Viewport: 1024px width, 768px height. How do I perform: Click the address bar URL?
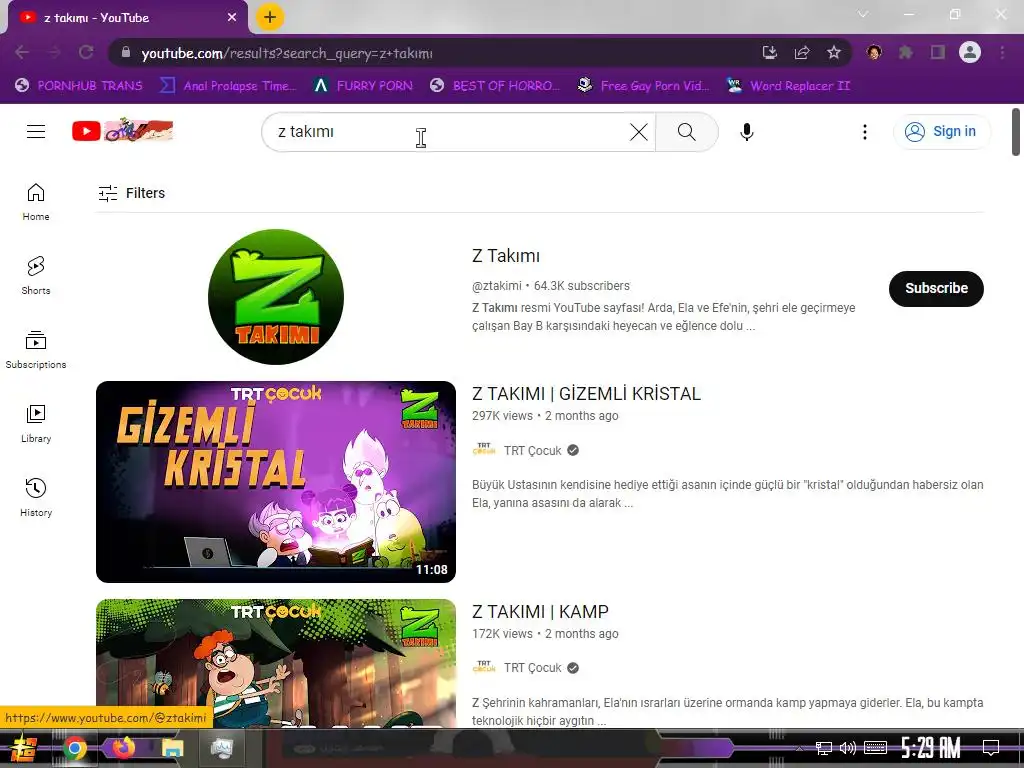pos(287,54)
